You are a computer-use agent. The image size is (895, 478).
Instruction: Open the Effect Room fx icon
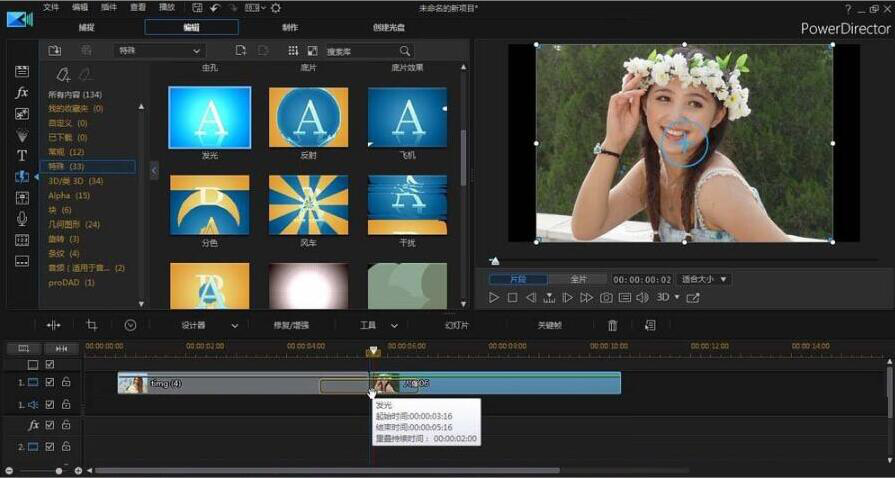coord(22,92)
